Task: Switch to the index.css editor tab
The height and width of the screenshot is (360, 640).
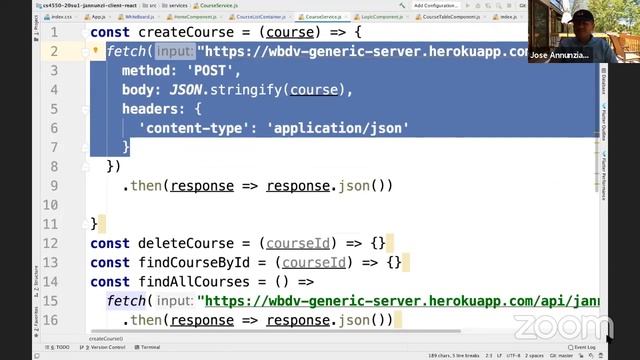Action: click(x=58, y=17)
